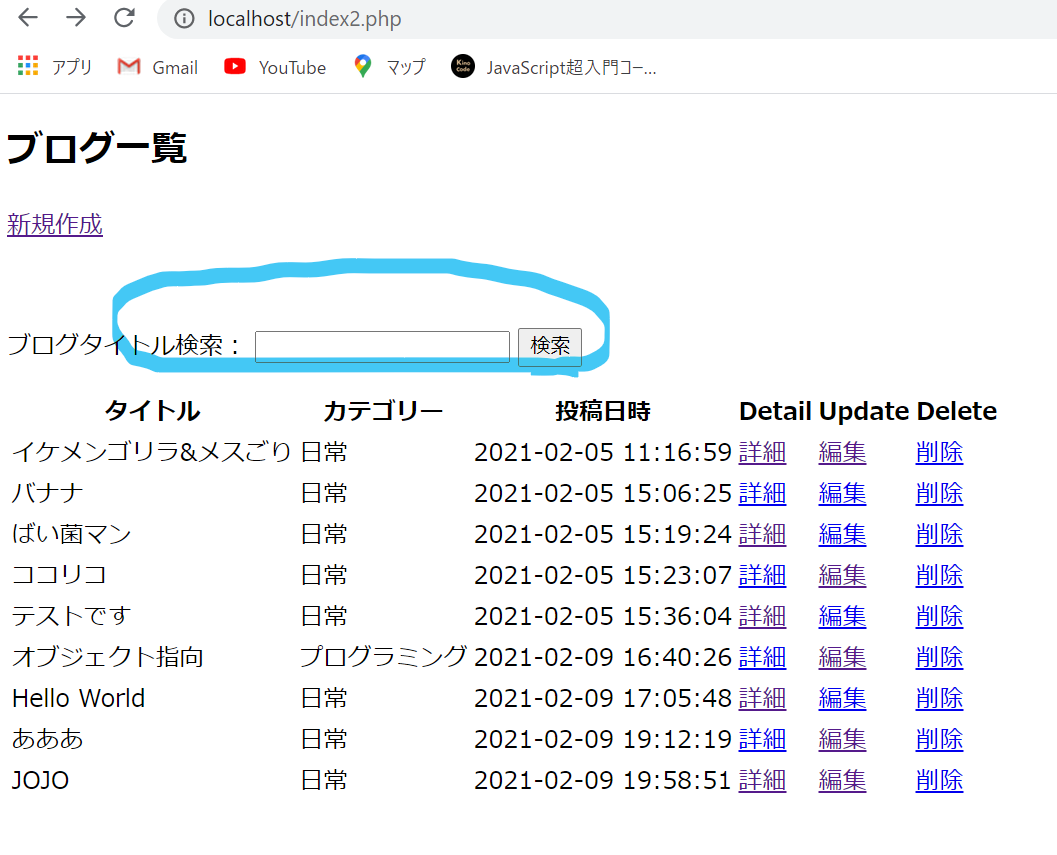Click the タイトル column header

(x=152, y=411)
